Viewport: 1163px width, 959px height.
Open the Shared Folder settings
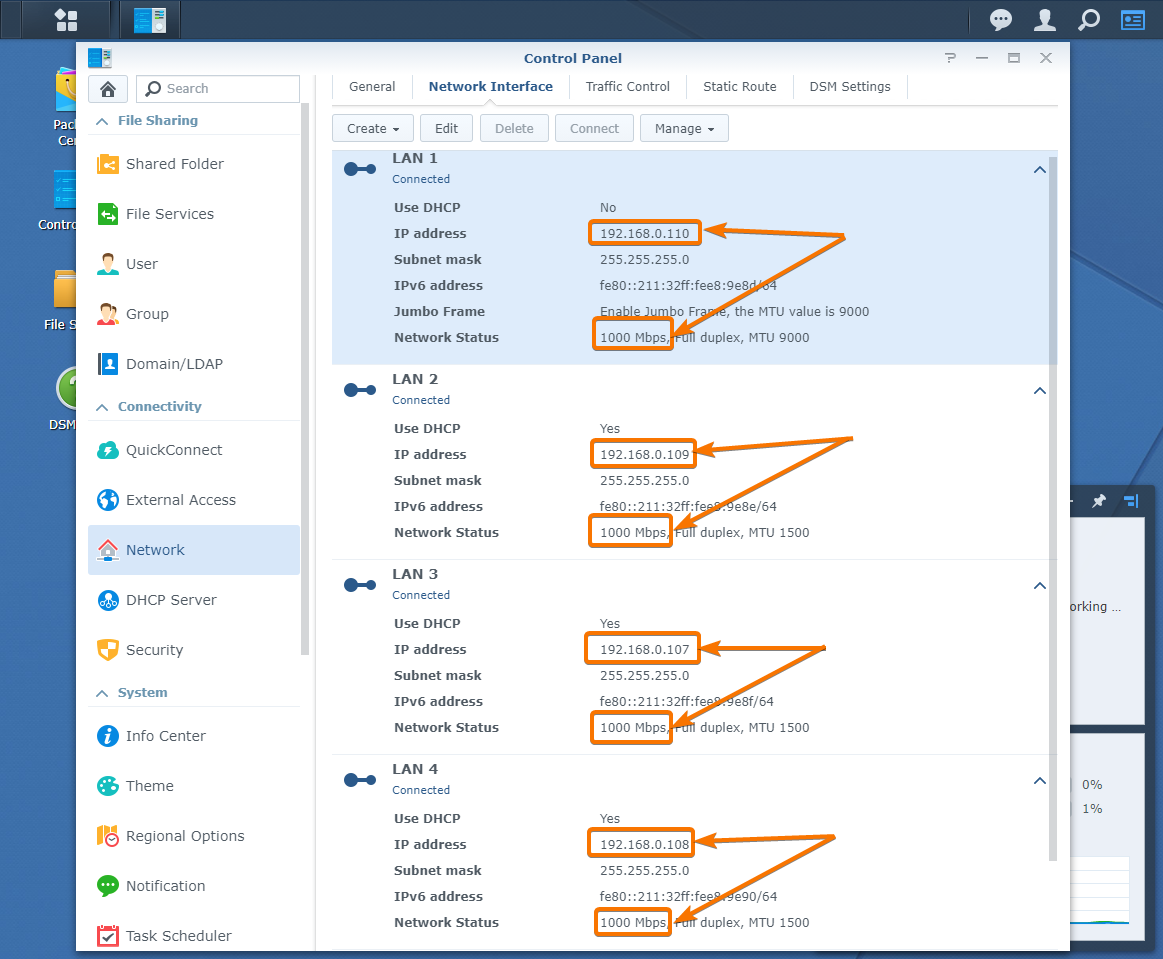(x=174, y=164)
